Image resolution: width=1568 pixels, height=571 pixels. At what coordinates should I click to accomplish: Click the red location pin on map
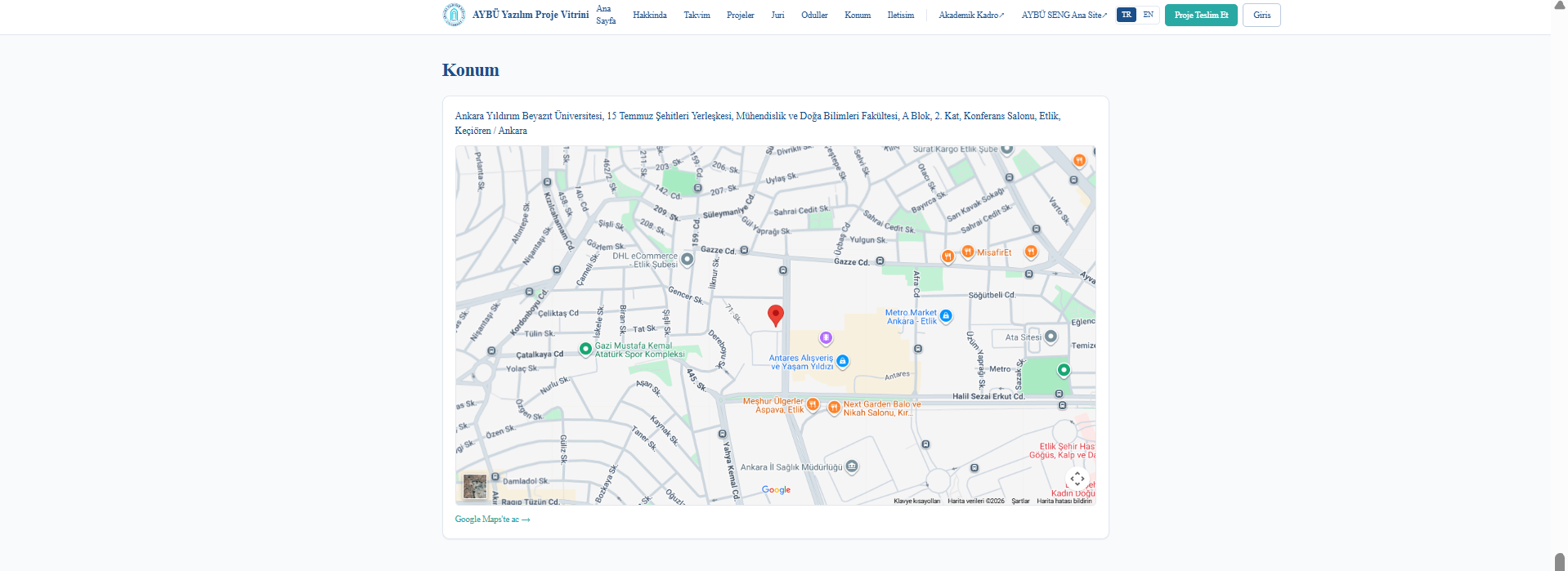[776, 314]
